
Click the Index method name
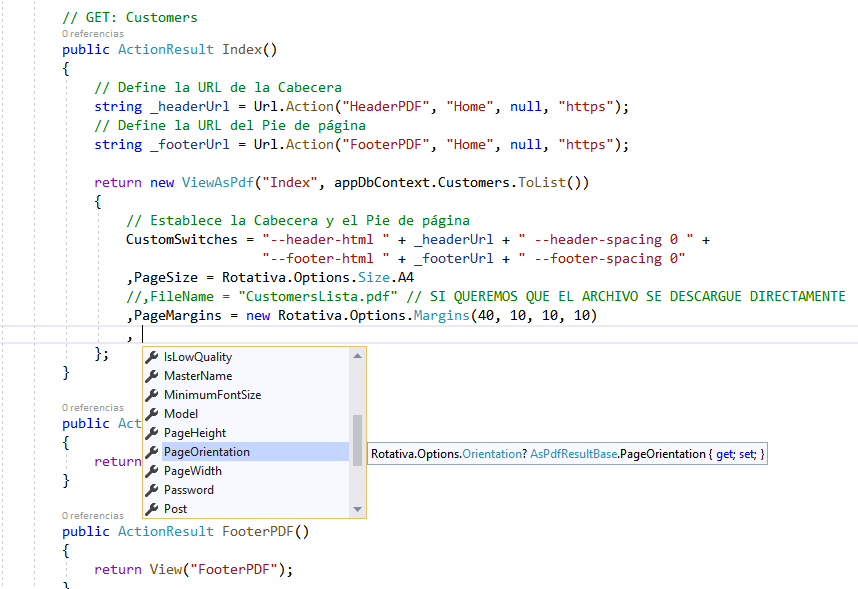(242, 49)
